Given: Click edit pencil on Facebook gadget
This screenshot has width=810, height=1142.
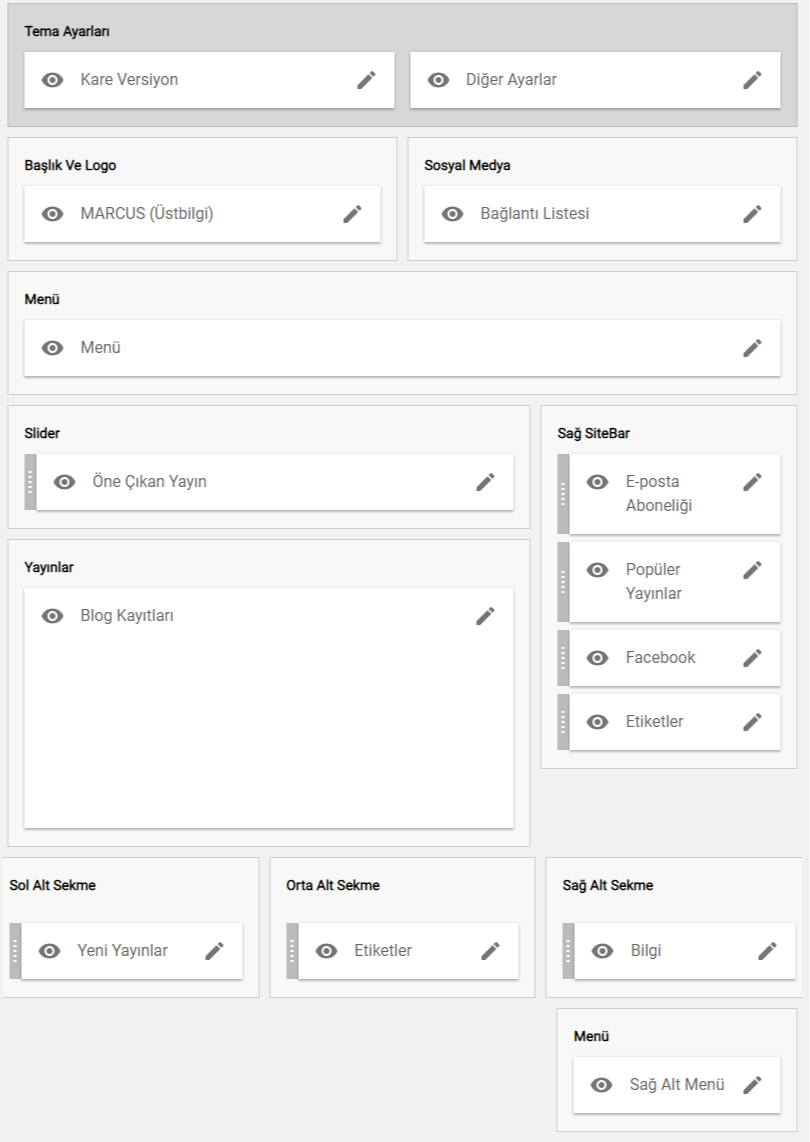Looking at the screenshot, I should (x=752, y=658).
